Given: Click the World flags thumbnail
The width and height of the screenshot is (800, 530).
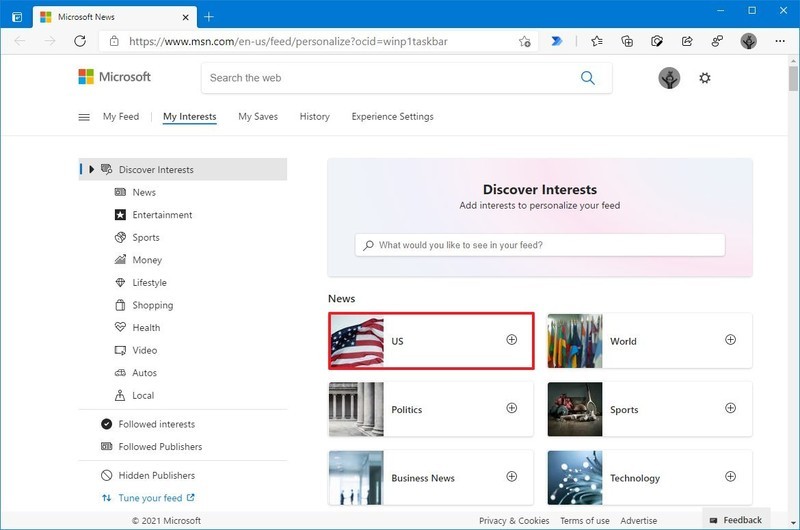Looking at the screenshot, I should [575, 341].
